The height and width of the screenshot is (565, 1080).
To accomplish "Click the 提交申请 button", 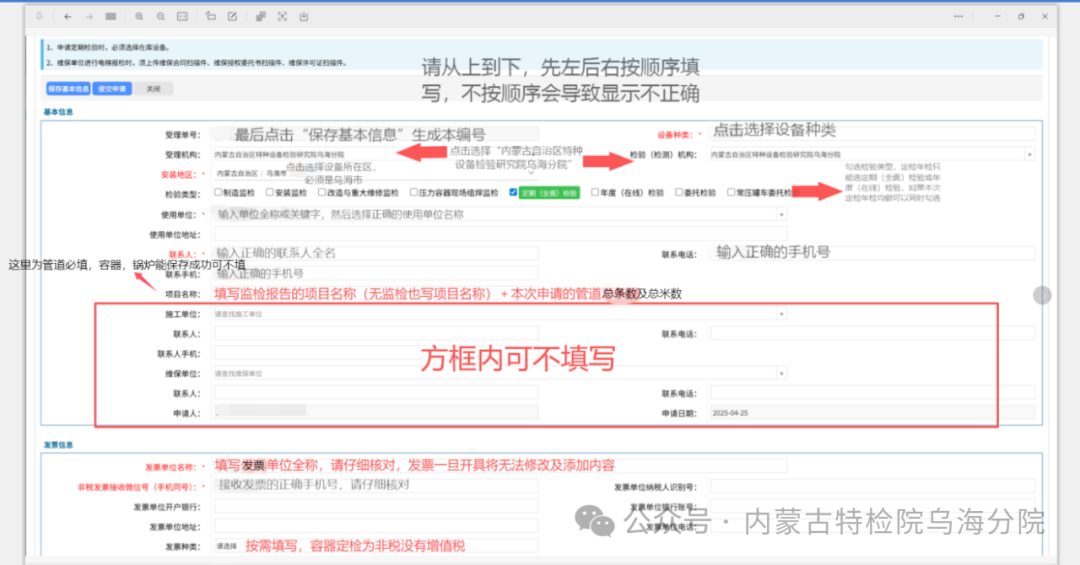I will (112, 89).
